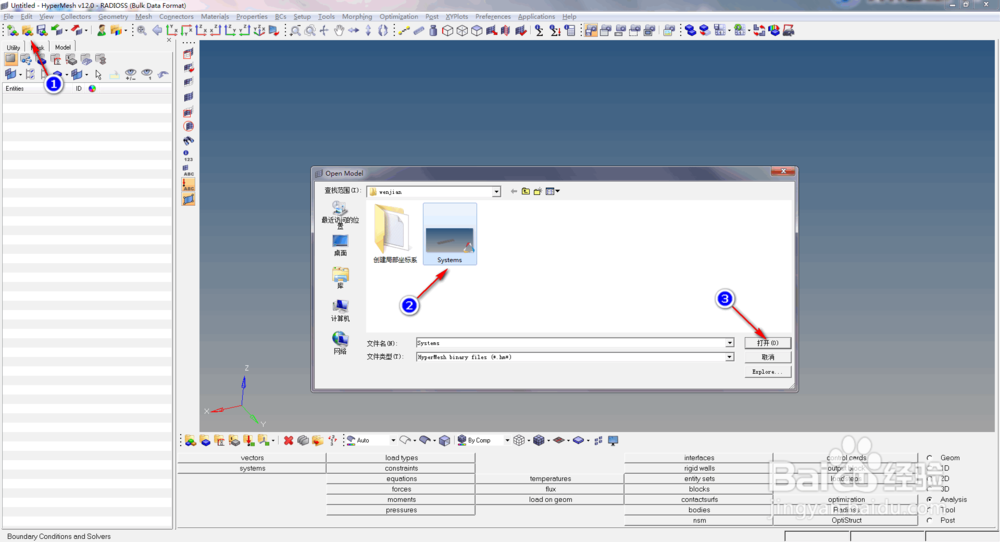Click the Delete red X icon

coord(288,441)
